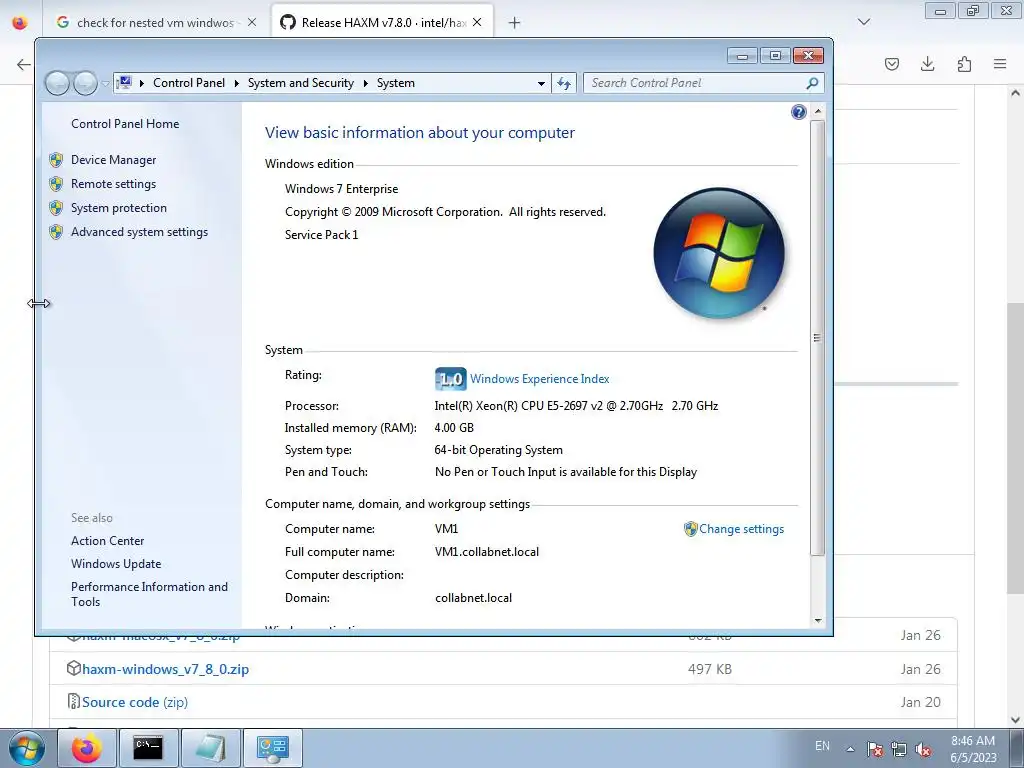
Task: Go to Control Panel Home
Action: [125, 124]
